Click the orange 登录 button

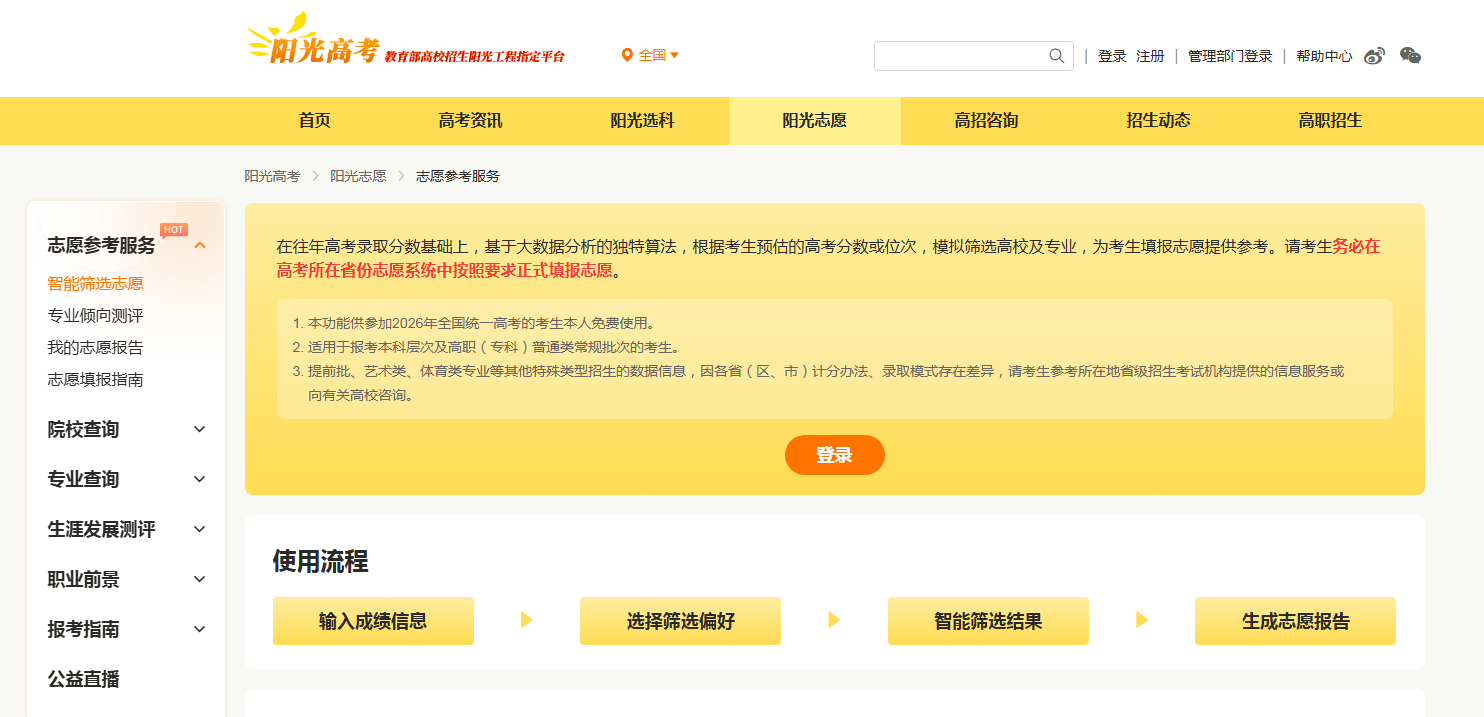[835, 455]
